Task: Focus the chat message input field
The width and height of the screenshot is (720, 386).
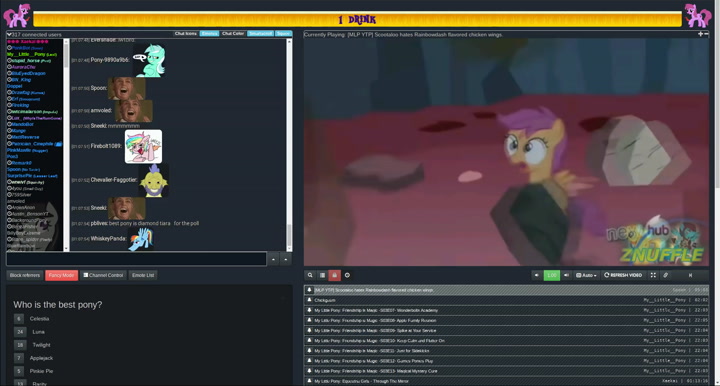Action: 136,259
